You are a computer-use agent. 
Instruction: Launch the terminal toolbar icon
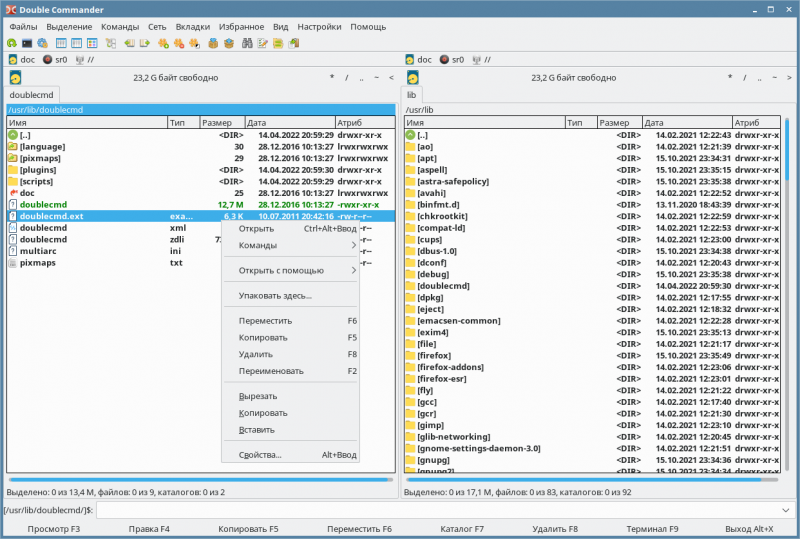point(27,43)
